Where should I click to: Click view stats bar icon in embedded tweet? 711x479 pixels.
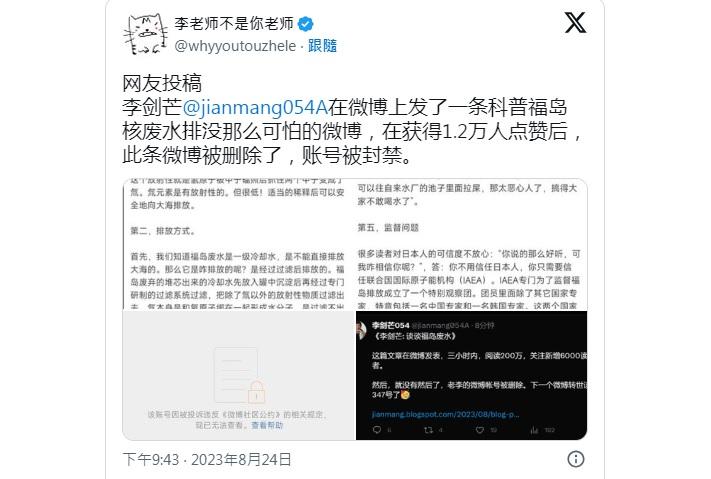[x=535, y=430]
